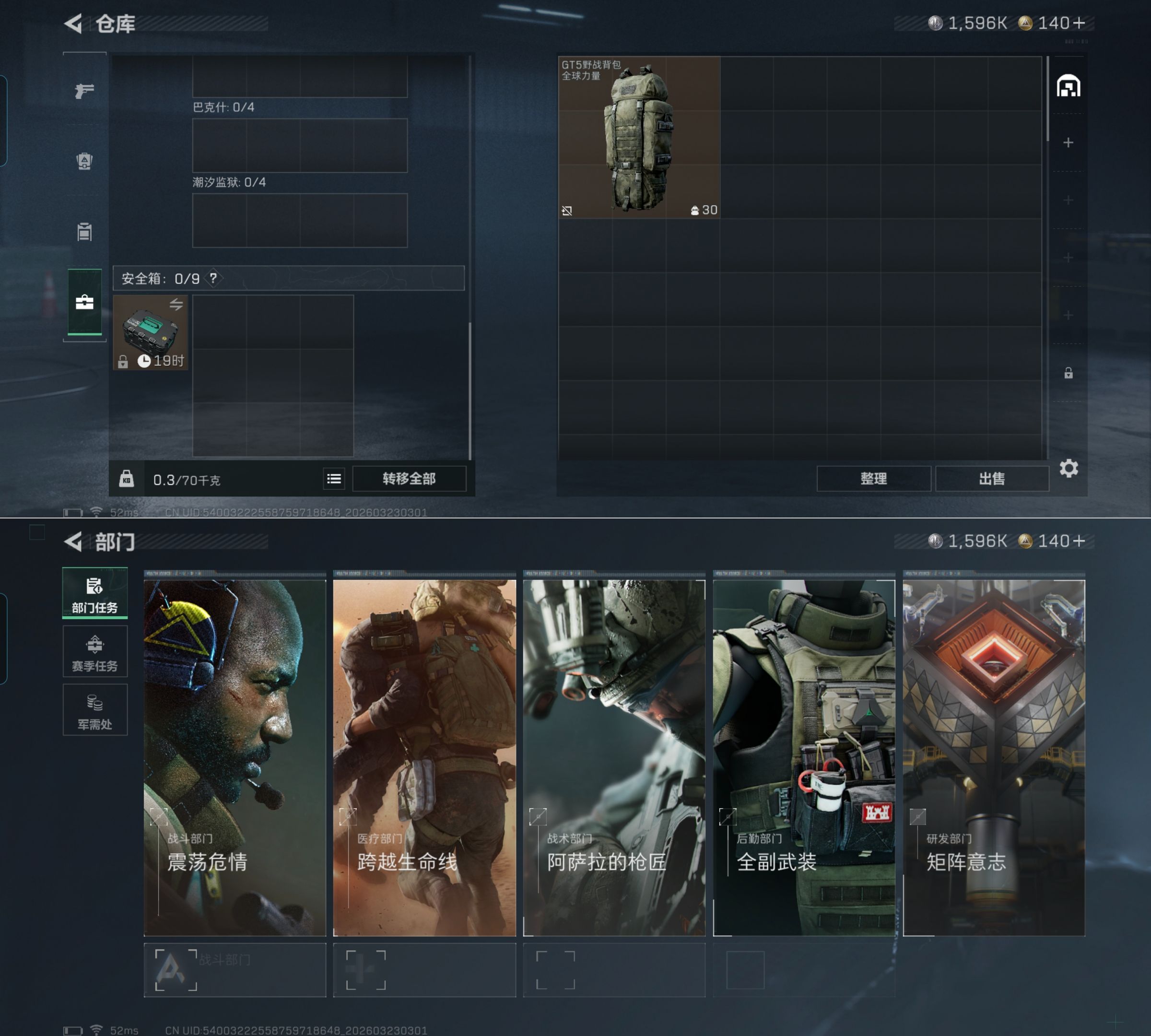Switch to the 赛季任务 tab
The image size is (1151, 1036).
point(94,652)
